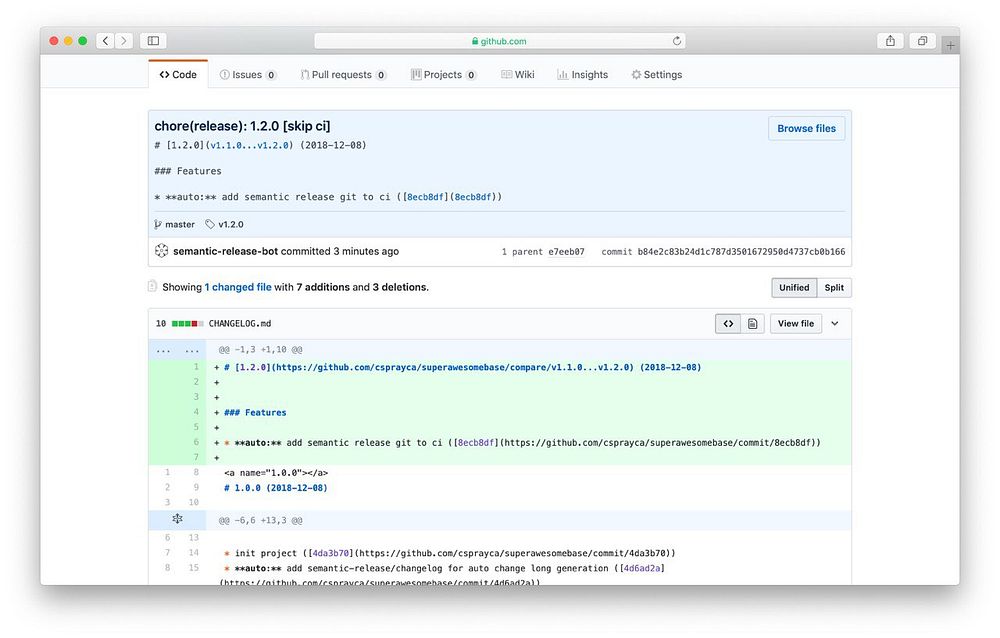
Task: Collapse the CHANGELOG.md diff with chevron
Action: 835,324
